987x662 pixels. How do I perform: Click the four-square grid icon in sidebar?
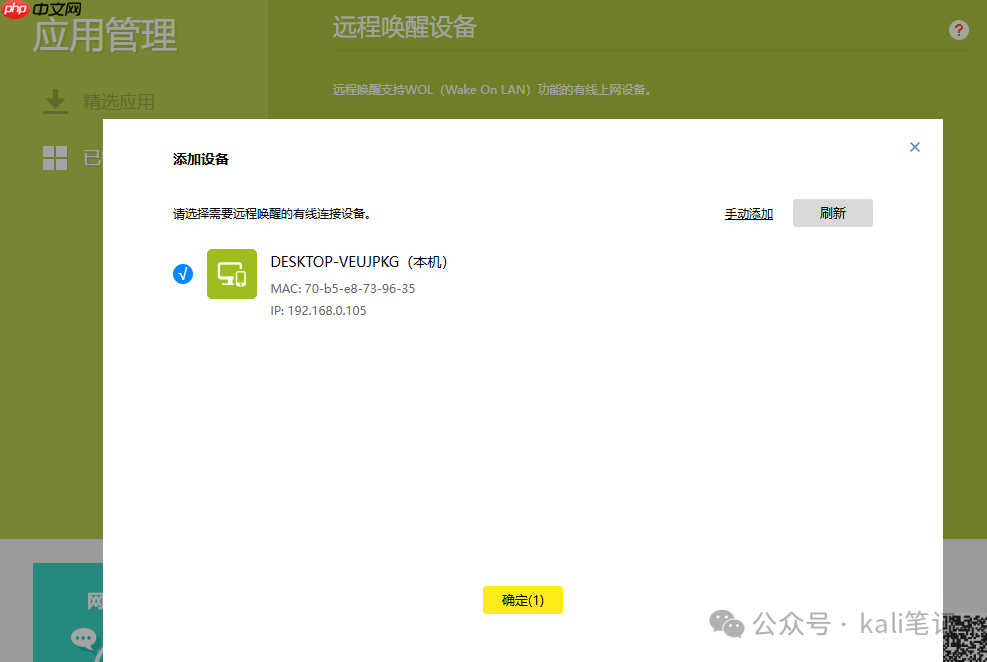pos(55,157)
